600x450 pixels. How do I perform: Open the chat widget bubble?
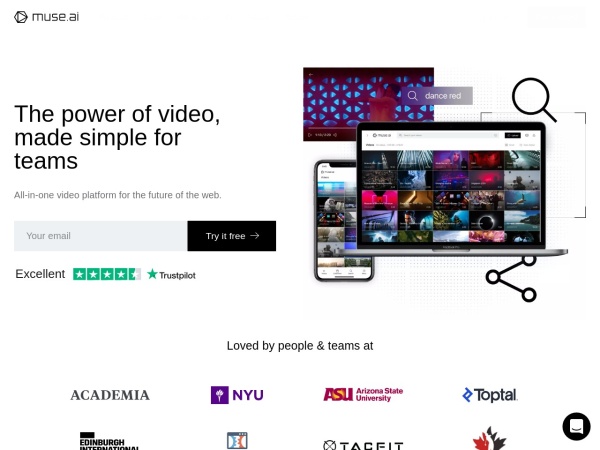[576, 426]
